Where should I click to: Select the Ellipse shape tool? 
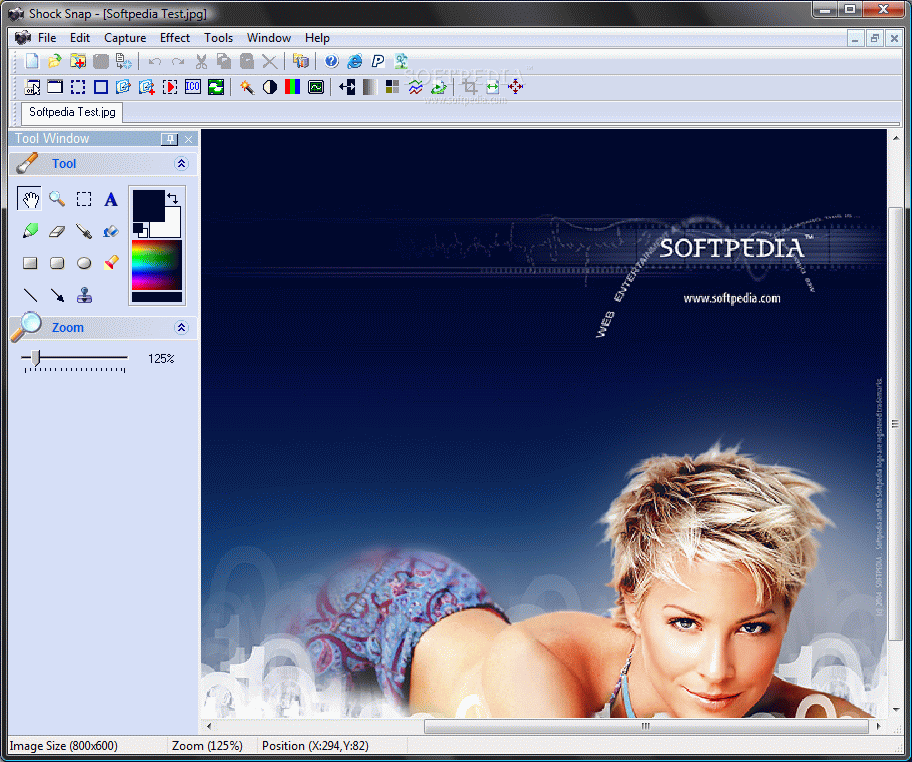84,264
